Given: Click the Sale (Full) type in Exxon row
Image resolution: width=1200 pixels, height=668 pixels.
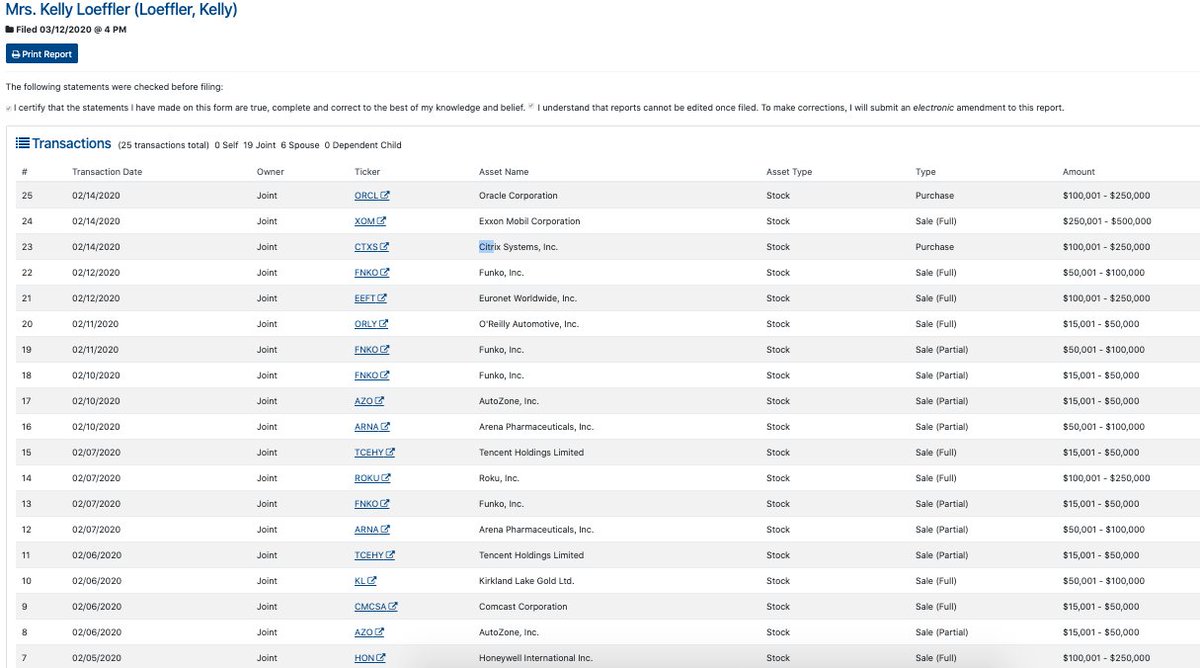Looking at the screenshot, I should click(936, 221).
